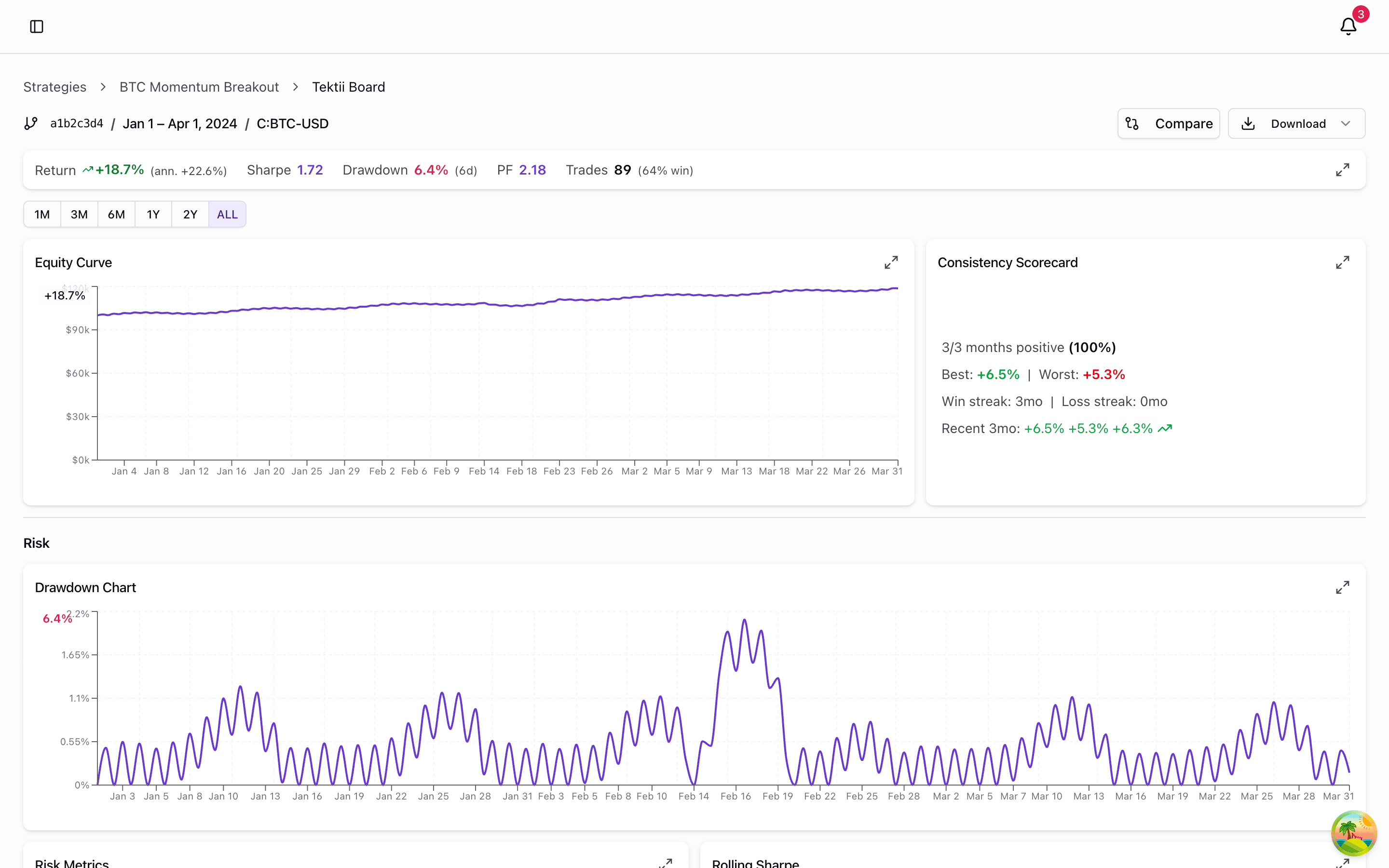1389x868 pixels.
Task: Select the 1M time range
Action: tap(41, 214)
